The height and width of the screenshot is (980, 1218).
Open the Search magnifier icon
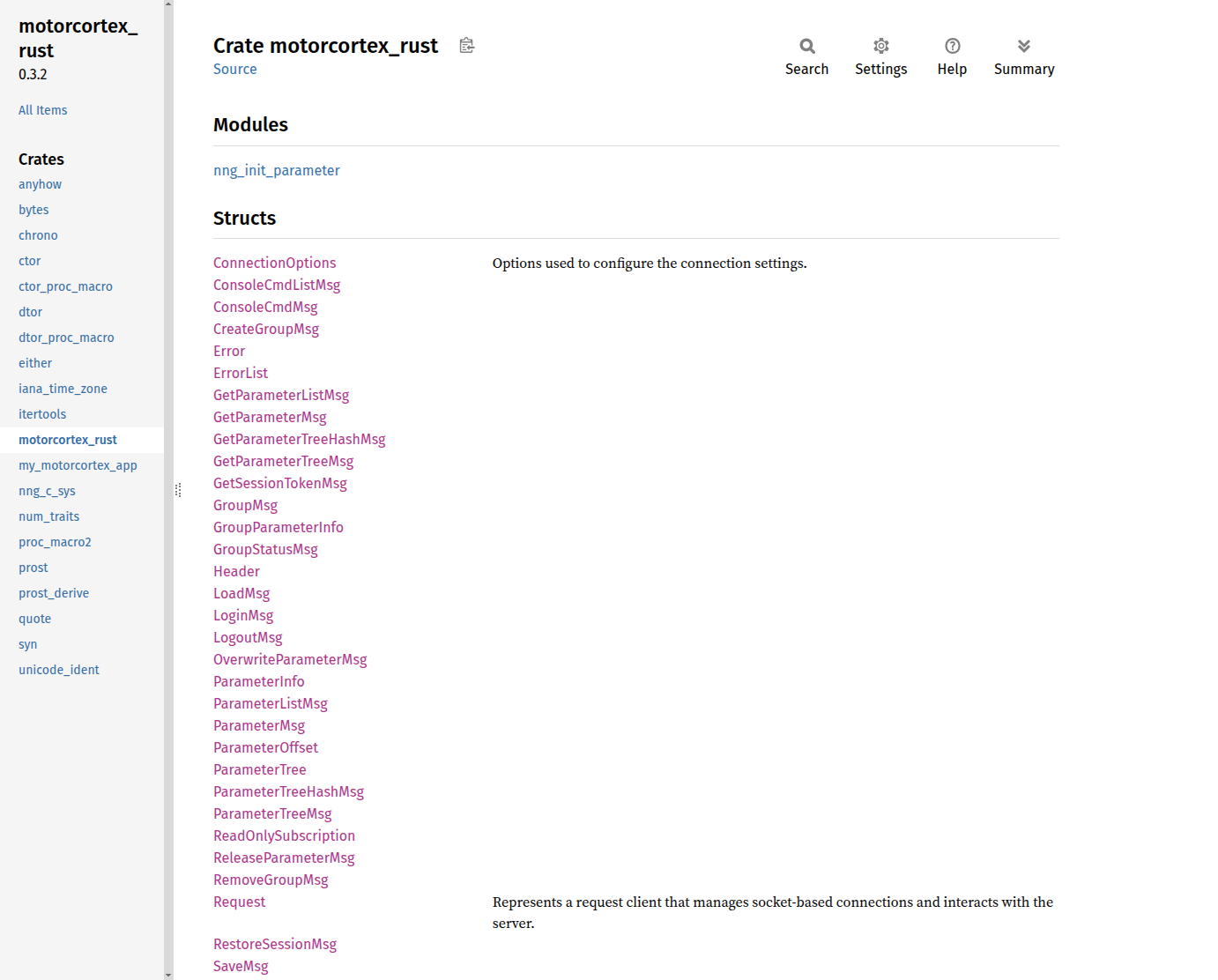pyautogui.click(x=806, y=47)
